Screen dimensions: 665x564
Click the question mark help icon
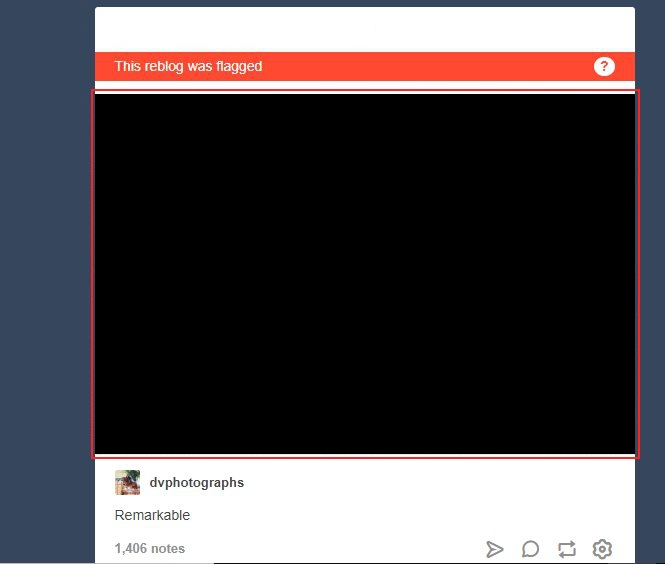pos(604,67)
